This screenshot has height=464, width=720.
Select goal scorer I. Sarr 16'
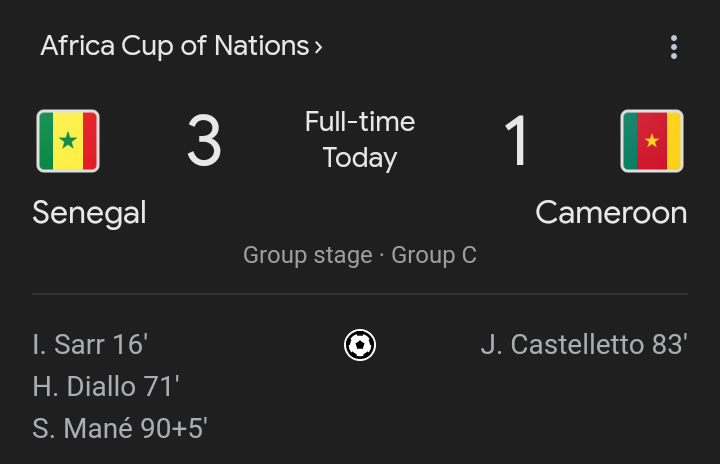tap(90, 345)
